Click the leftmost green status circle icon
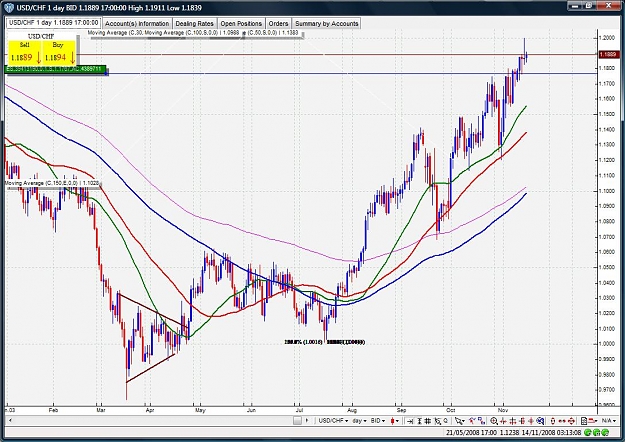 point(588,432)
